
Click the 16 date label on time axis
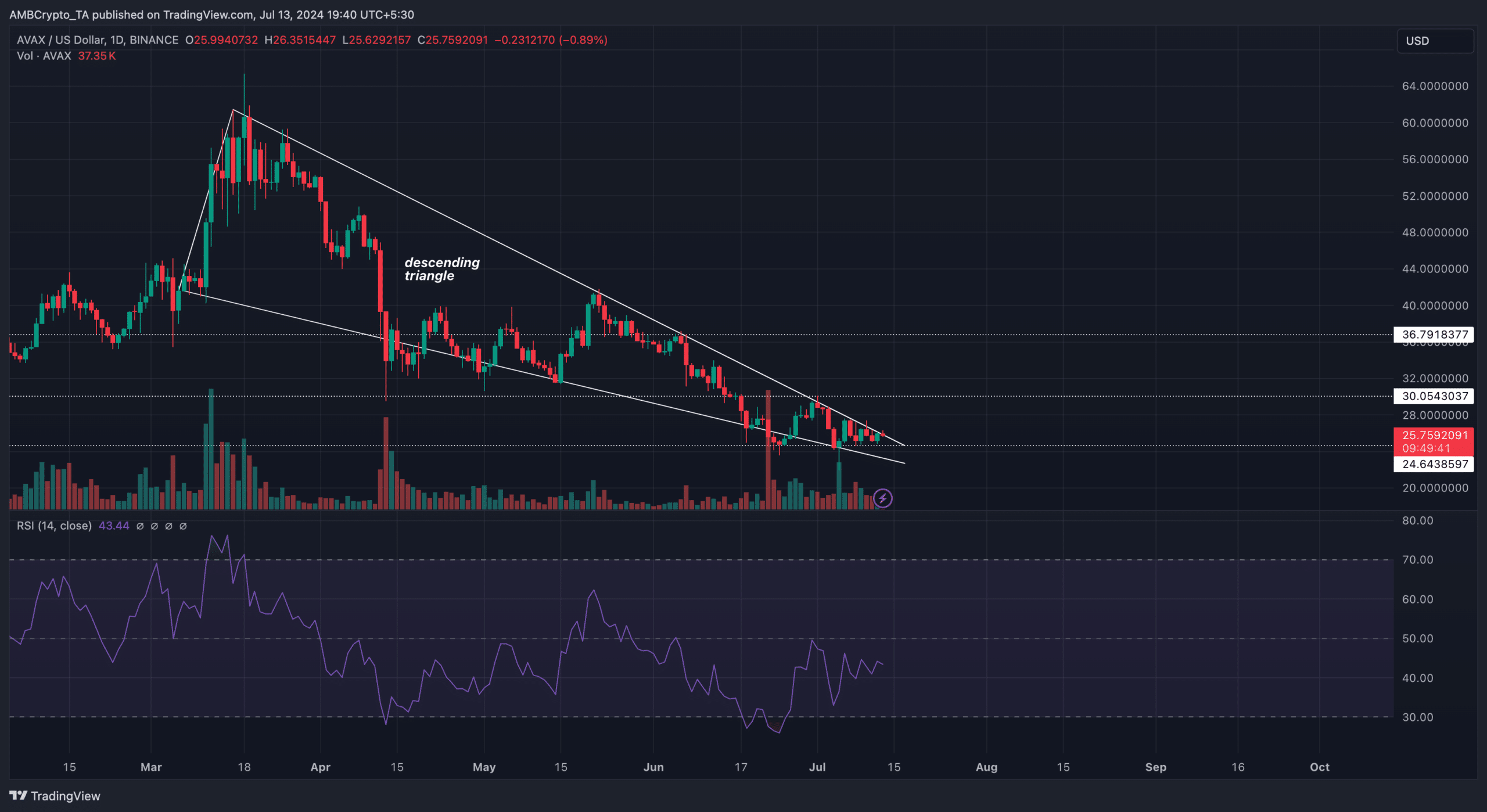[1238, 767]
